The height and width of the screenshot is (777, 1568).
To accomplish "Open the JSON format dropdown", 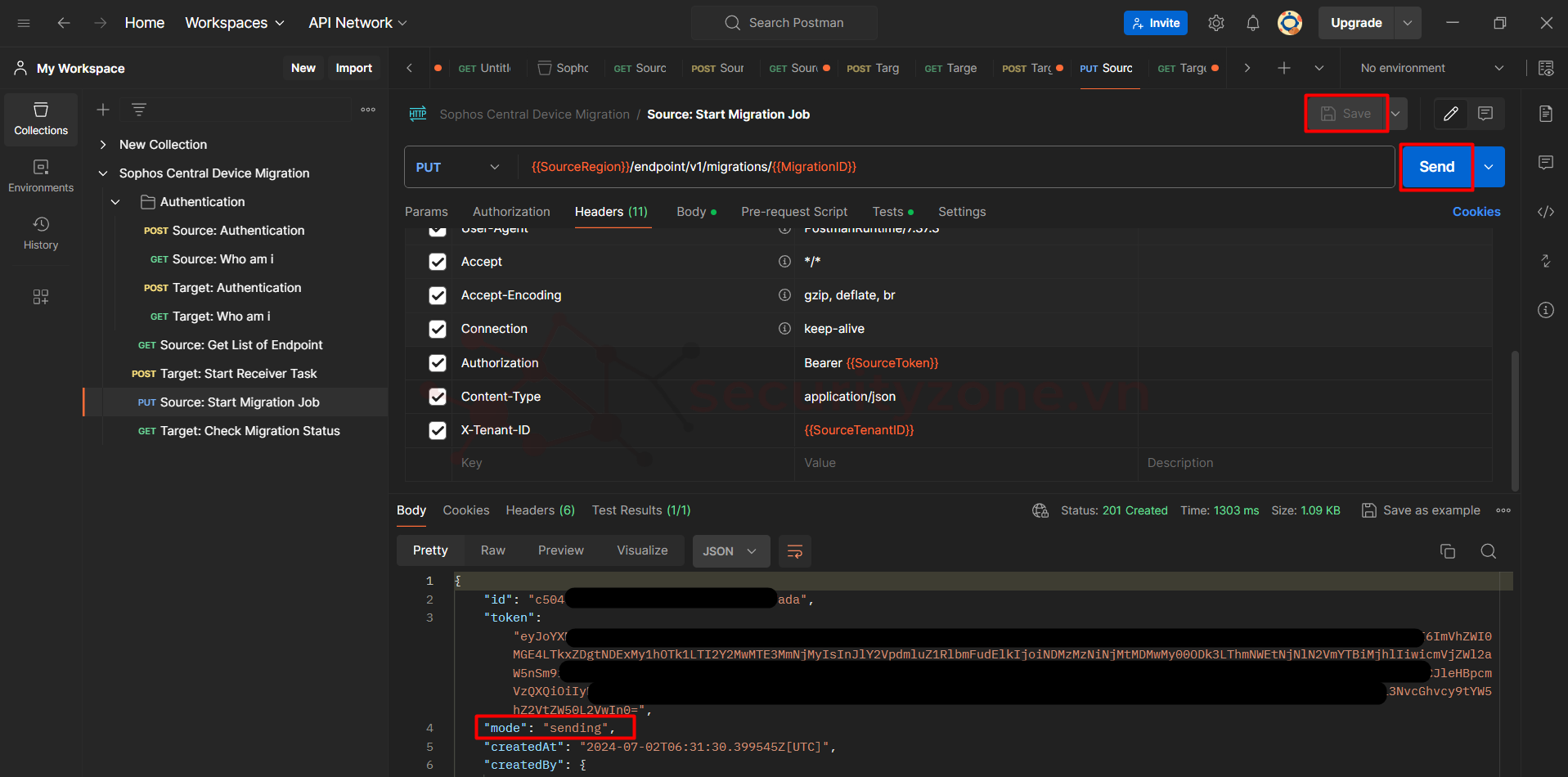I will [x=730, y=551].
